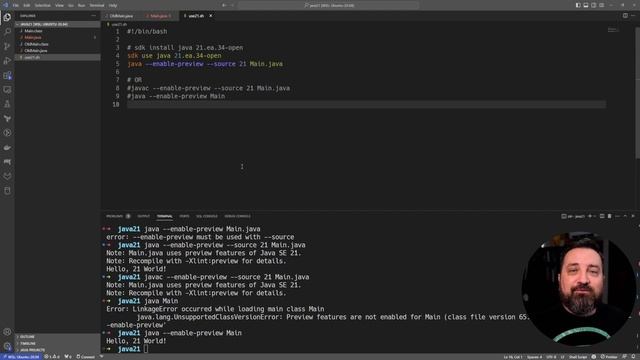Open the Extensions view

[x=7, y=76]
